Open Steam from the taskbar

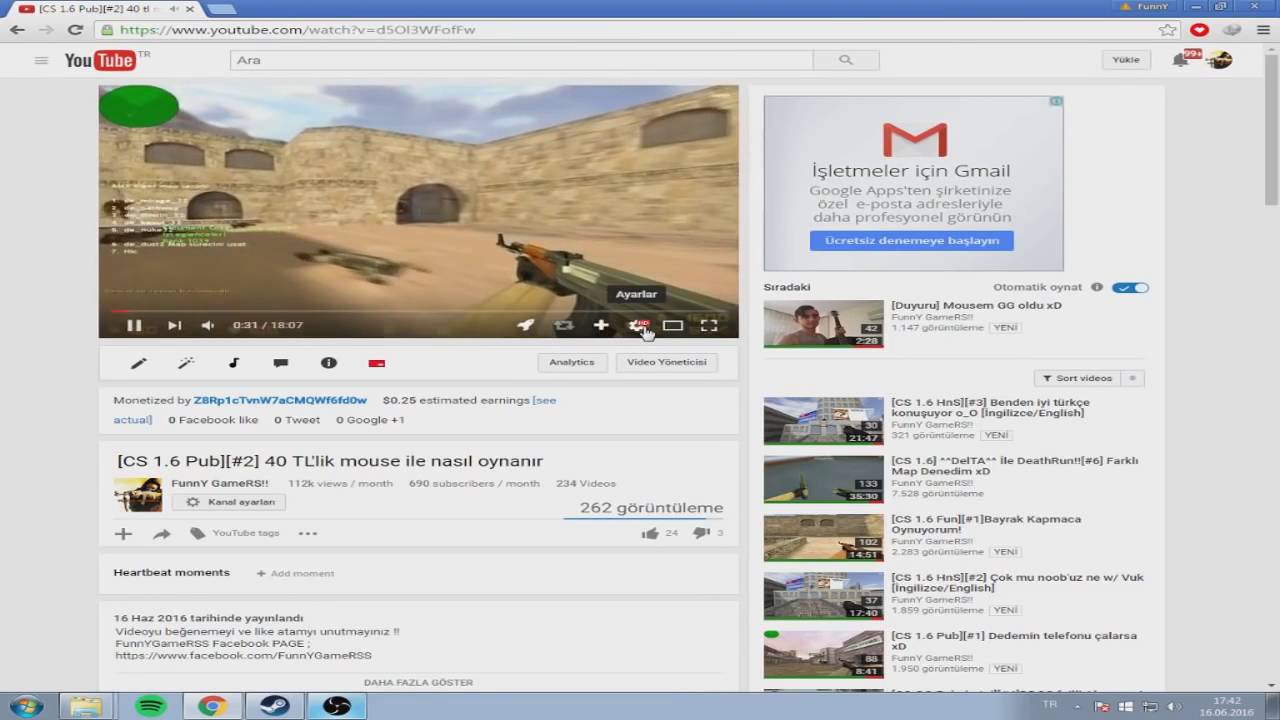pos(274,706)
